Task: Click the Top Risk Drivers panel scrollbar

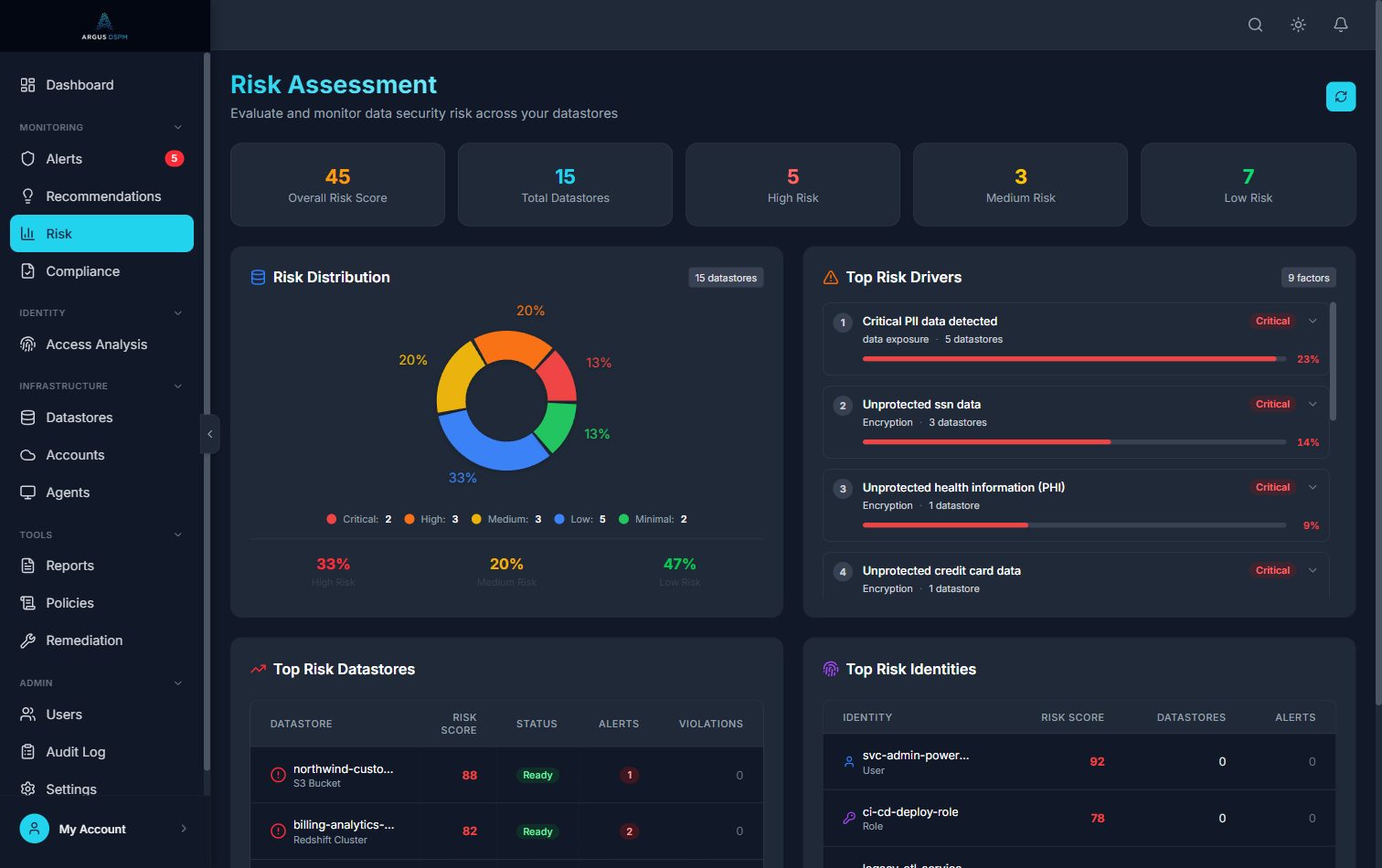Action: coord(1333,362)
